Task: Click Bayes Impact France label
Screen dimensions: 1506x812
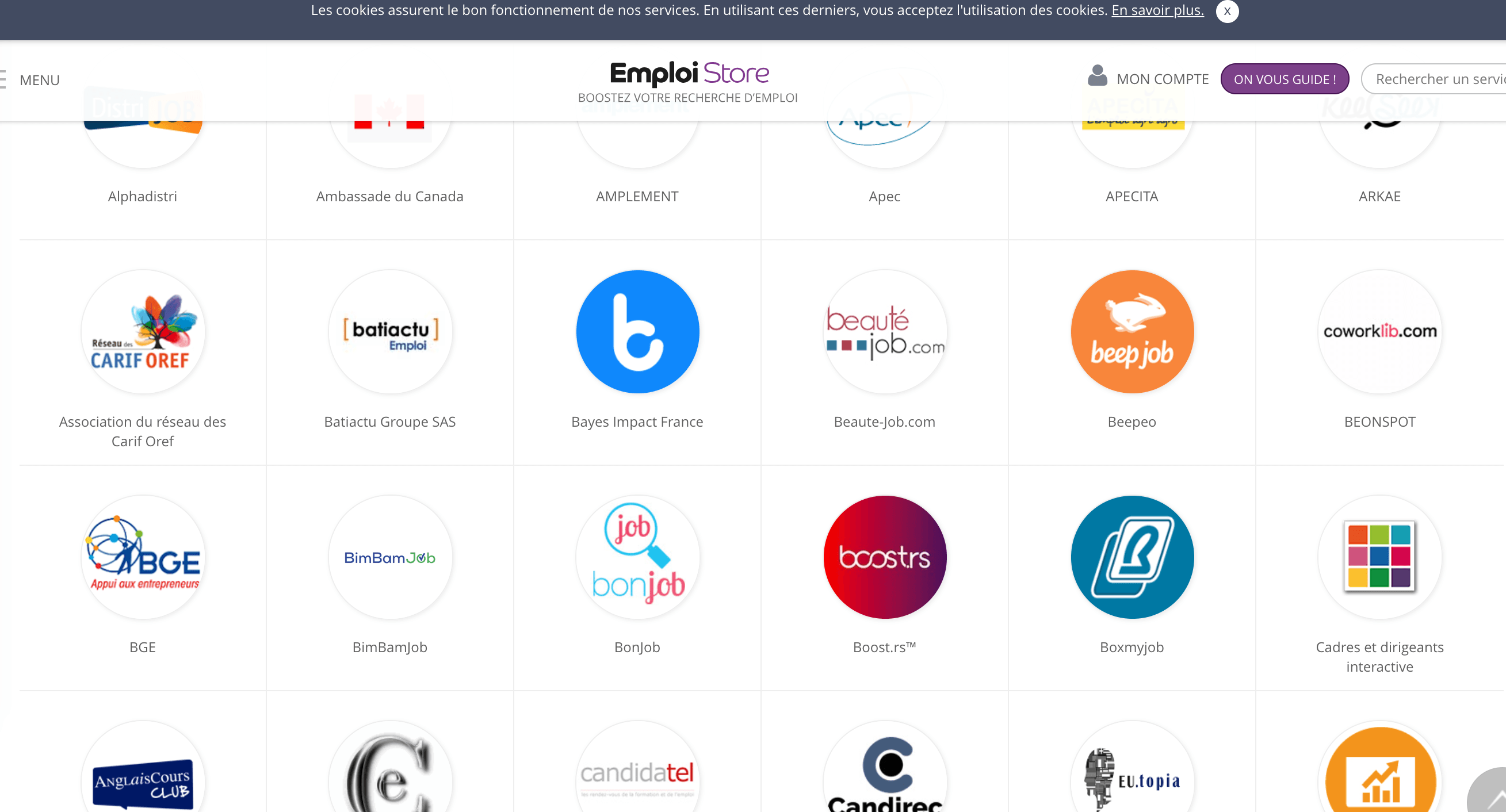Action: click(637, 422)
